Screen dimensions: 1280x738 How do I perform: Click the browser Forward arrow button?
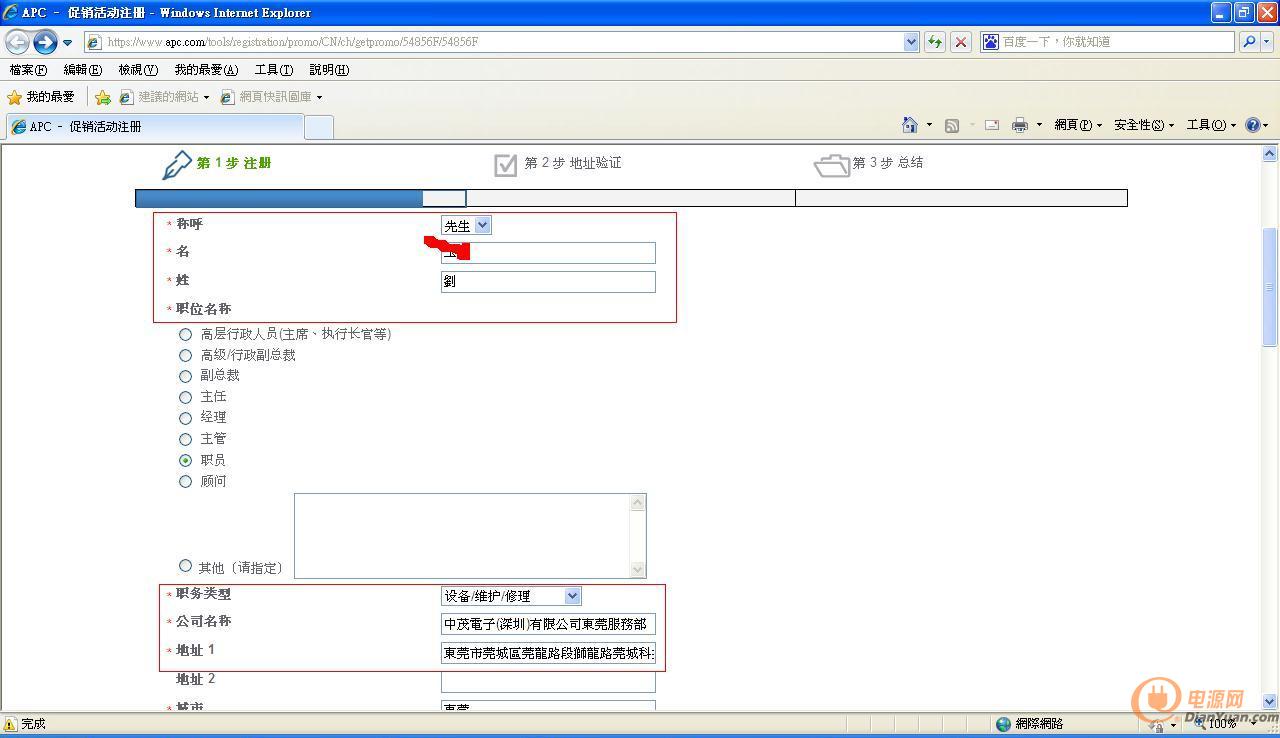point(45,42)
